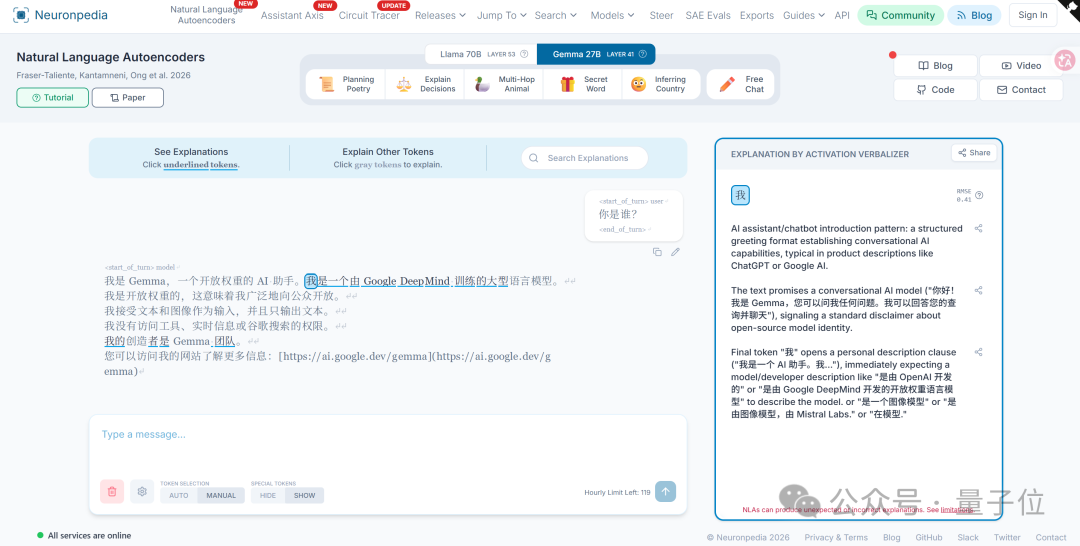1080x546 pixels.
Task: Copy the user message '你是谁?'
Action: pos(657,252)
